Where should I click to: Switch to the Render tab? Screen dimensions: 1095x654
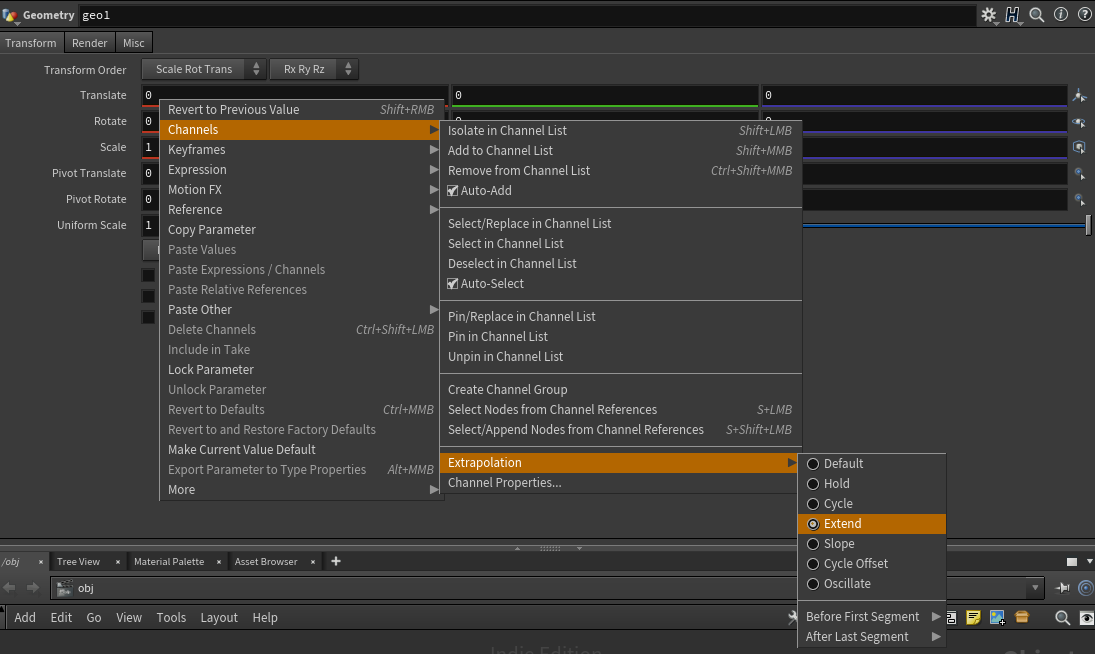89,43
